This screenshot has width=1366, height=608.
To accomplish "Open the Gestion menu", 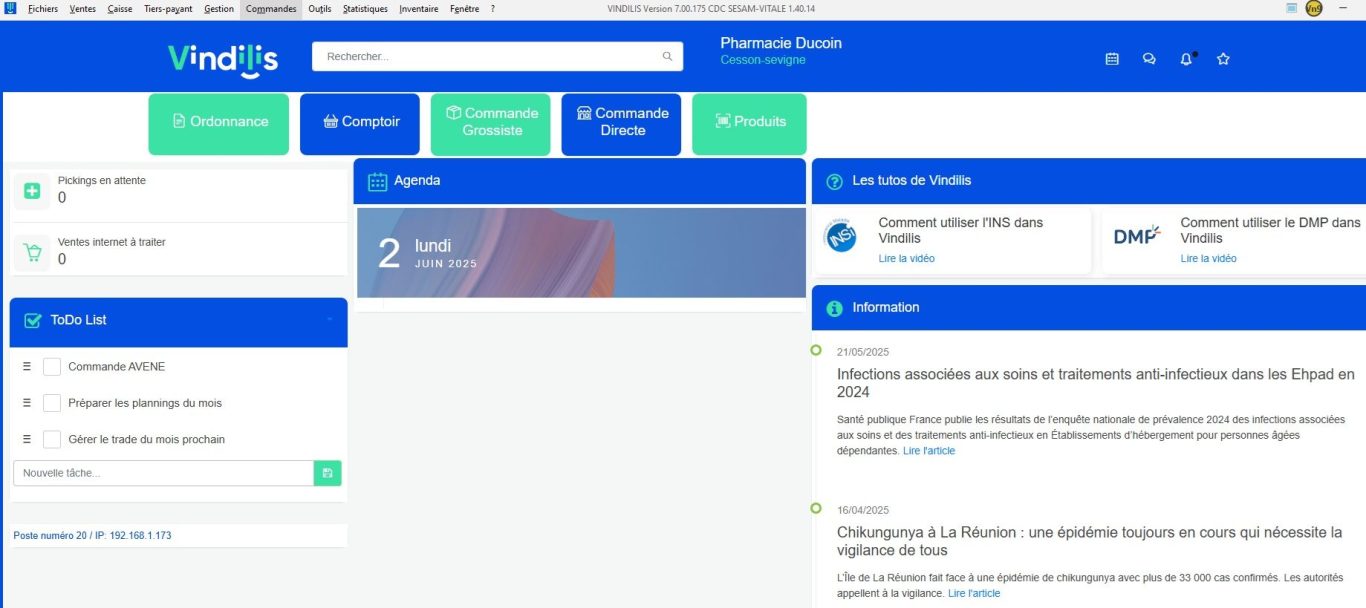I will pyautogui.click(x=219, y=8).
